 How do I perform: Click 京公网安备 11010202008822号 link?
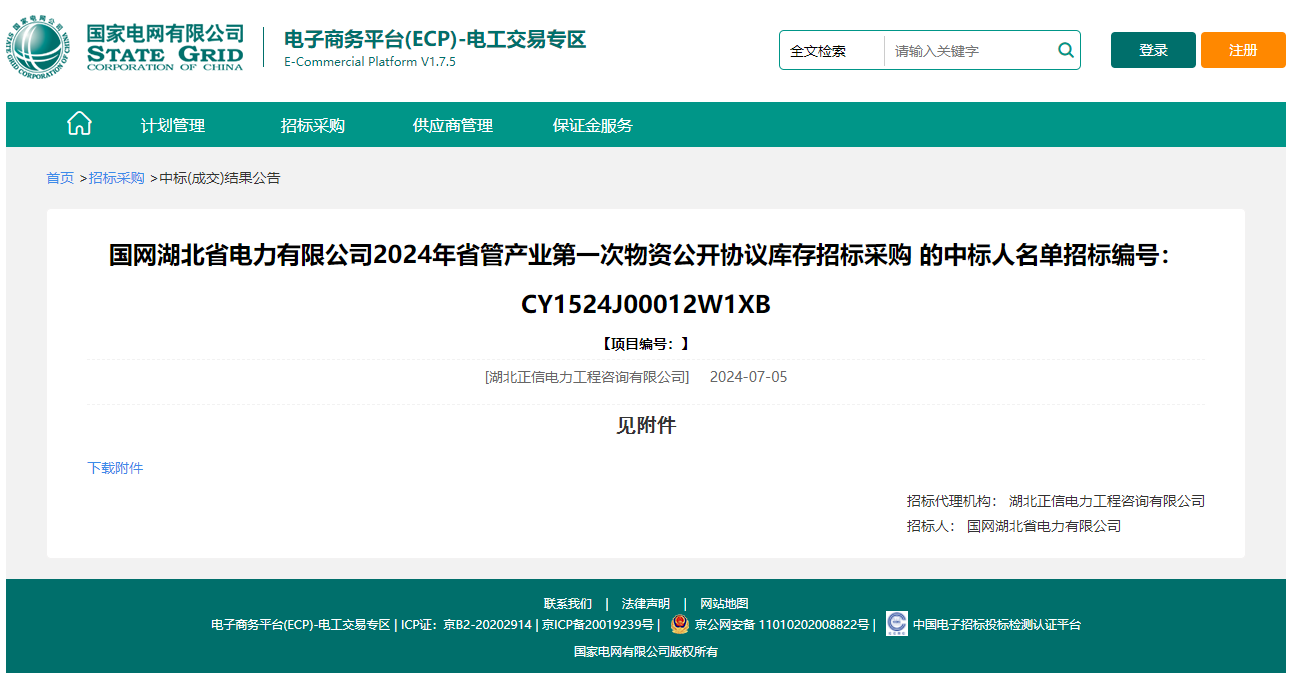click(782, 625)
